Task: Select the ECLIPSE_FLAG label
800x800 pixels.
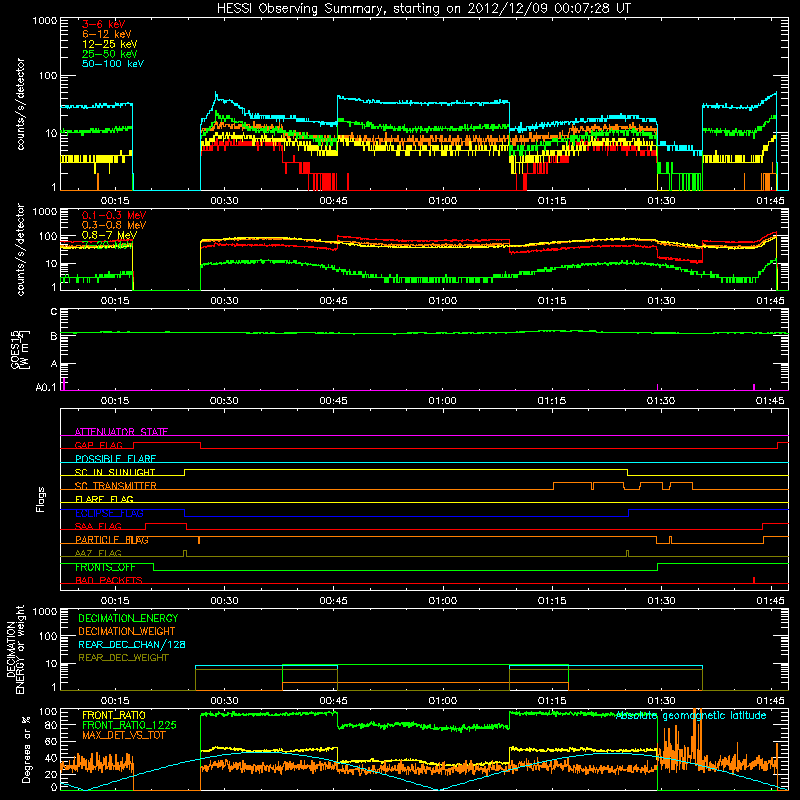Action: click(x=109, y=513)
